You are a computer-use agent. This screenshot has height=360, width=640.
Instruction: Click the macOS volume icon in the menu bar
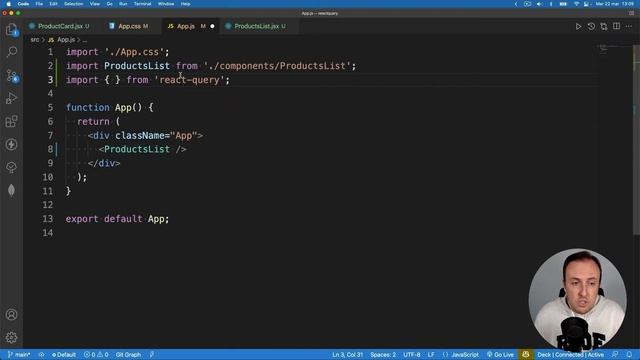point(540,4)
